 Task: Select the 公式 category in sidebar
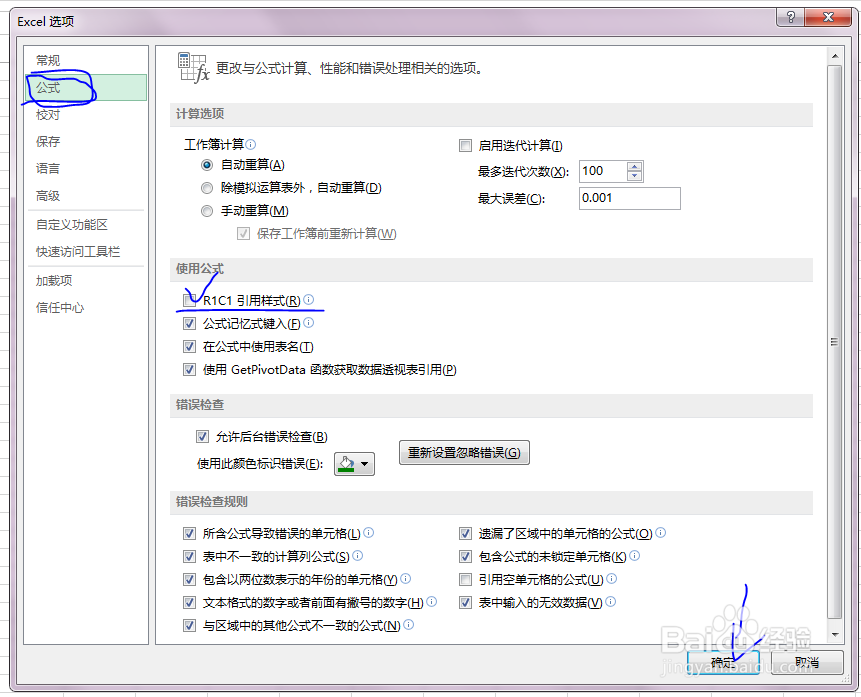pos(86,87)
